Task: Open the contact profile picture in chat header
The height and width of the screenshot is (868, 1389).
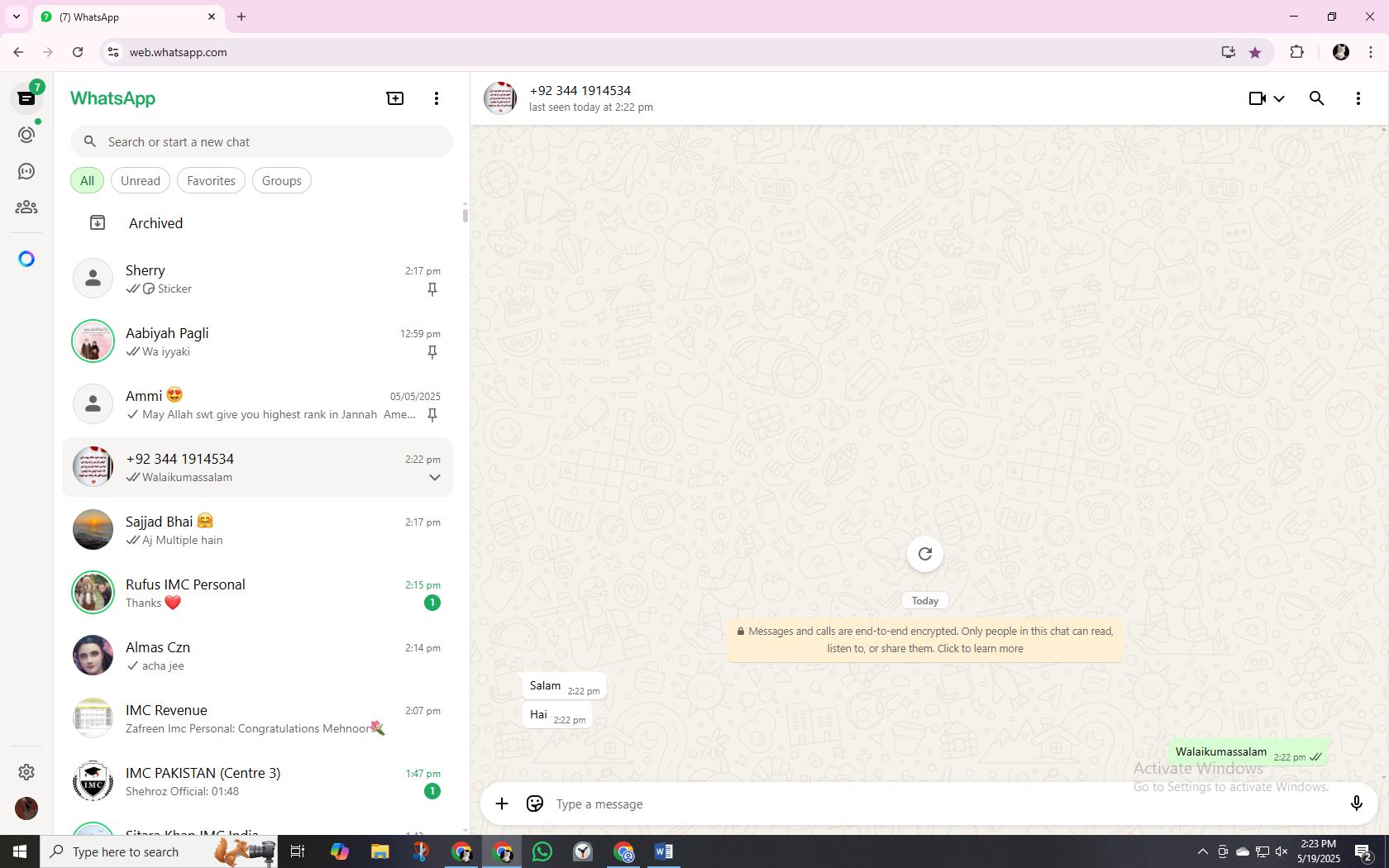Action: tap(500, 98)
